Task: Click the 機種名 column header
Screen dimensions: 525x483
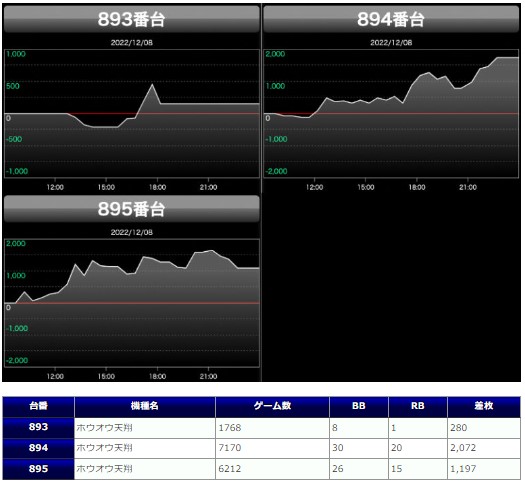Action: 145,406
